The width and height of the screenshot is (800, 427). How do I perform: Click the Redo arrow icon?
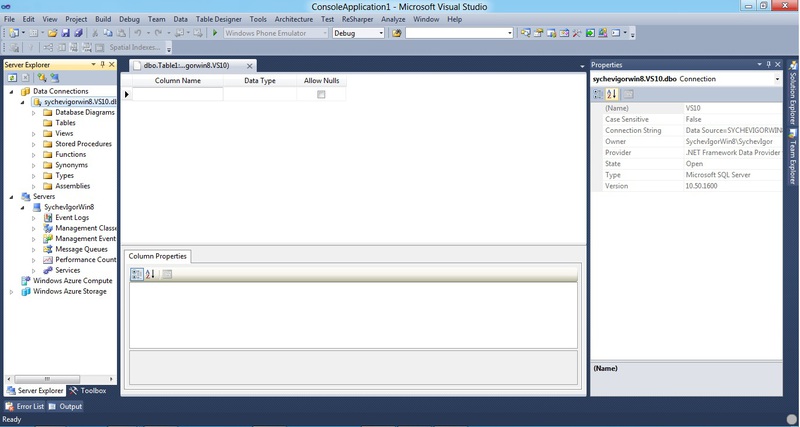pyautogui.click(x=158, y=33)
